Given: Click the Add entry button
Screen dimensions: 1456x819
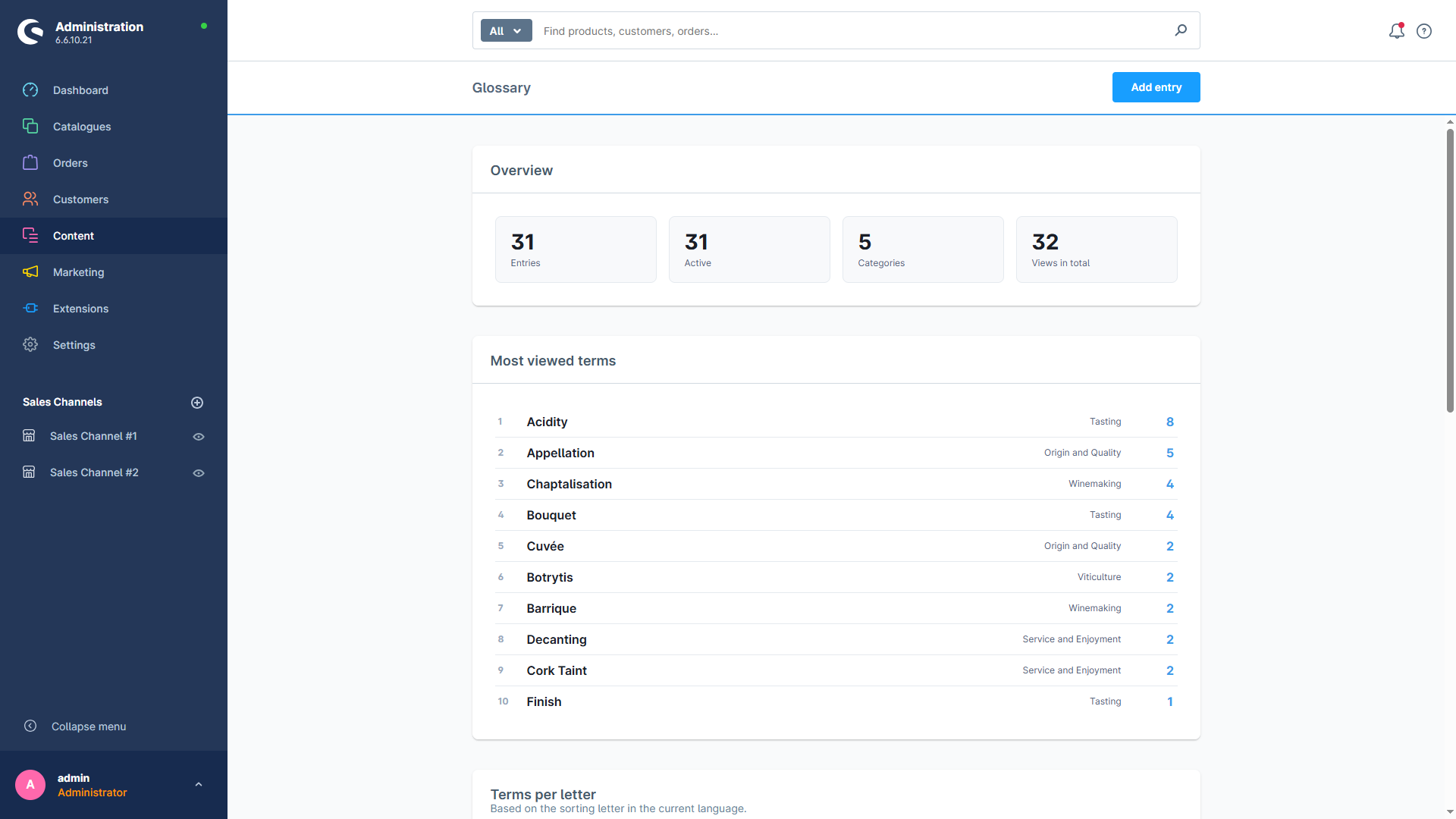Looking at the screenshot, I should tap(1156, 87).
